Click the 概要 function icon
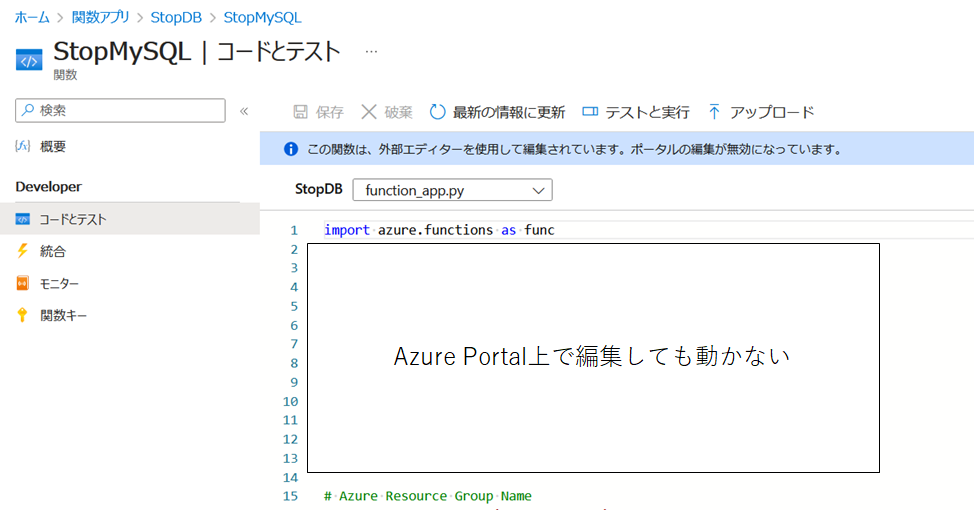 tap(22, 146)
